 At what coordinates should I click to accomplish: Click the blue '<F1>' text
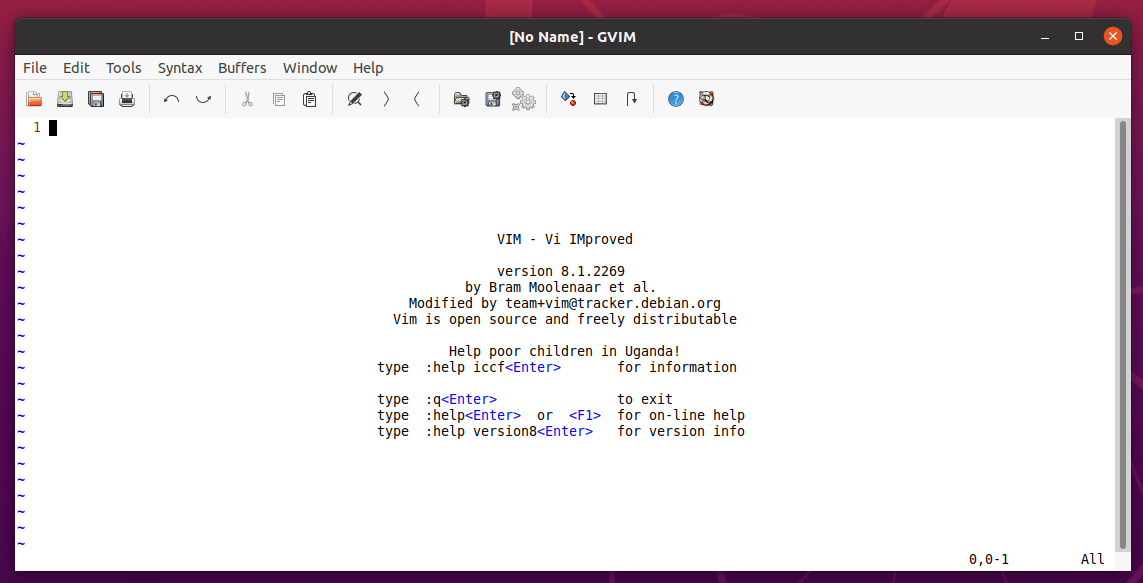click(x=585, y=415)
